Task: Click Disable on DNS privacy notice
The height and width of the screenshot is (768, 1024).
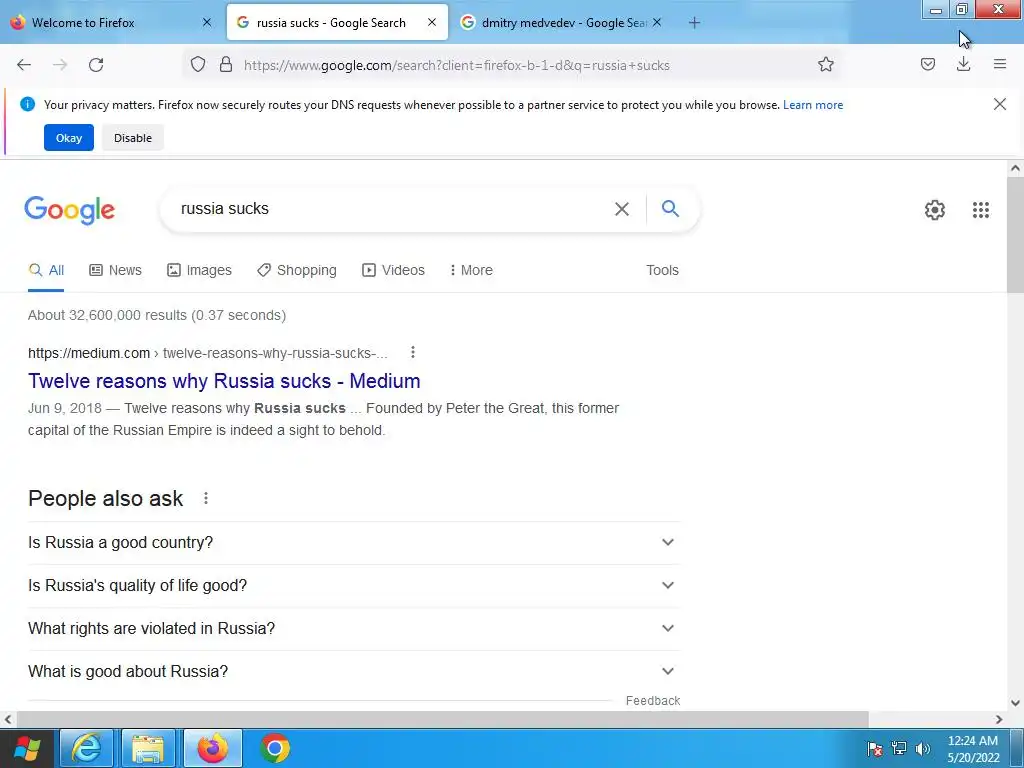Action: pos(133,138)
